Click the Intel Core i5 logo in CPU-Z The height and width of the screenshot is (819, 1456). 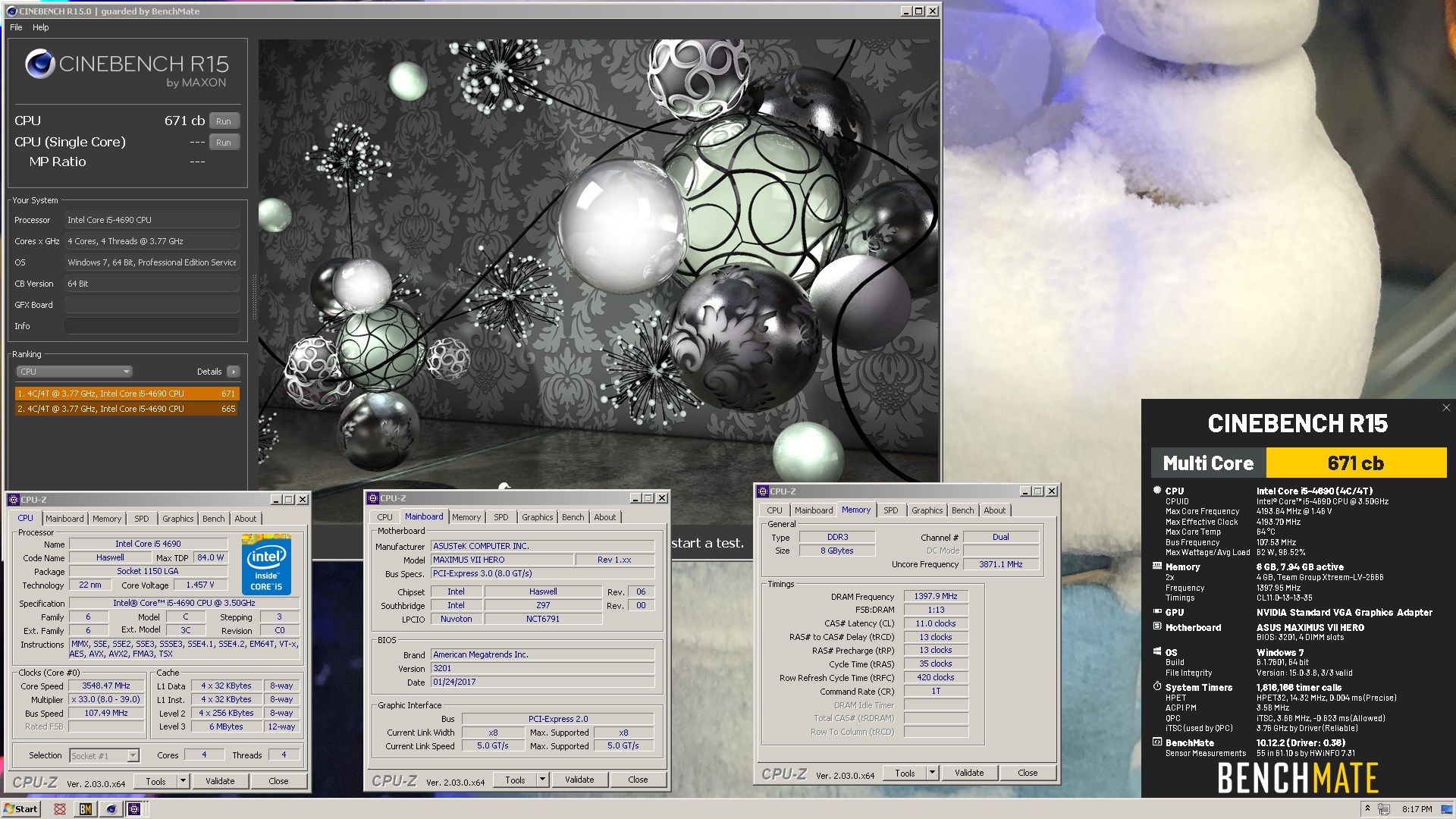pos(266,564)
